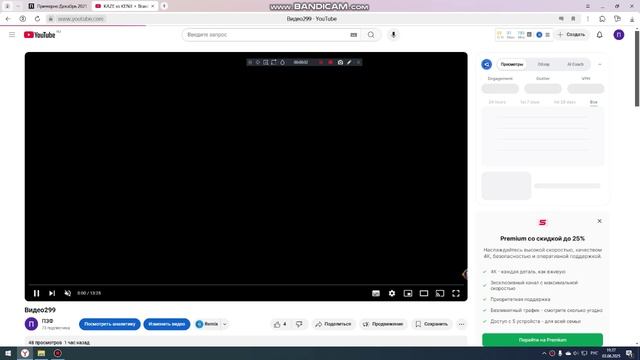Open the ПЭФ channel name link
Viewport: 640px width, 360px height.
[x=47, y=321]
